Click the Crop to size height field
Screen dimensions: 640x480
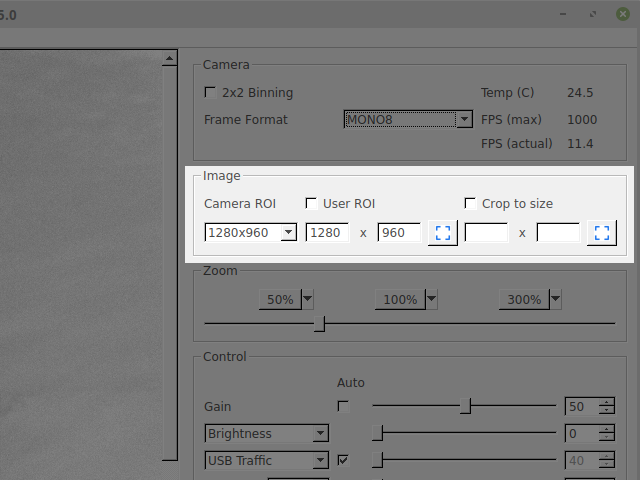pyautogui.click(x=558, y=233)
